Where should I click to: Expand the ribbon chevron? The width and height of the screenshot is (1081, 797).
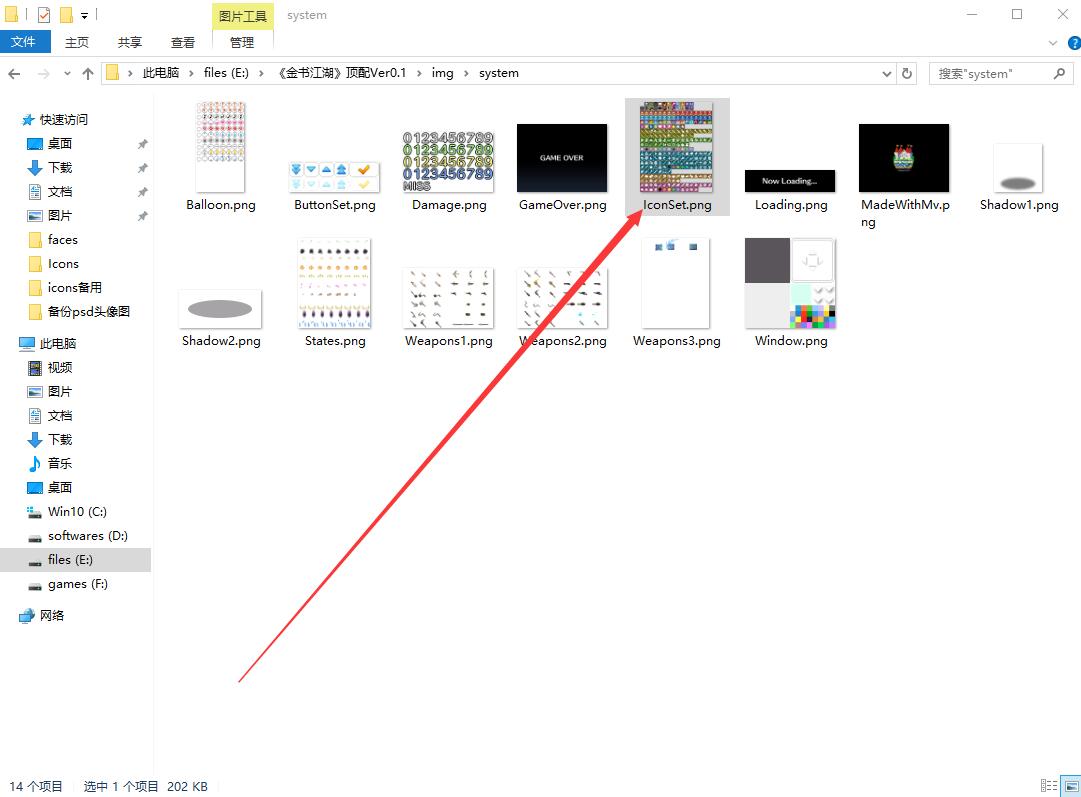(1053, 43)
